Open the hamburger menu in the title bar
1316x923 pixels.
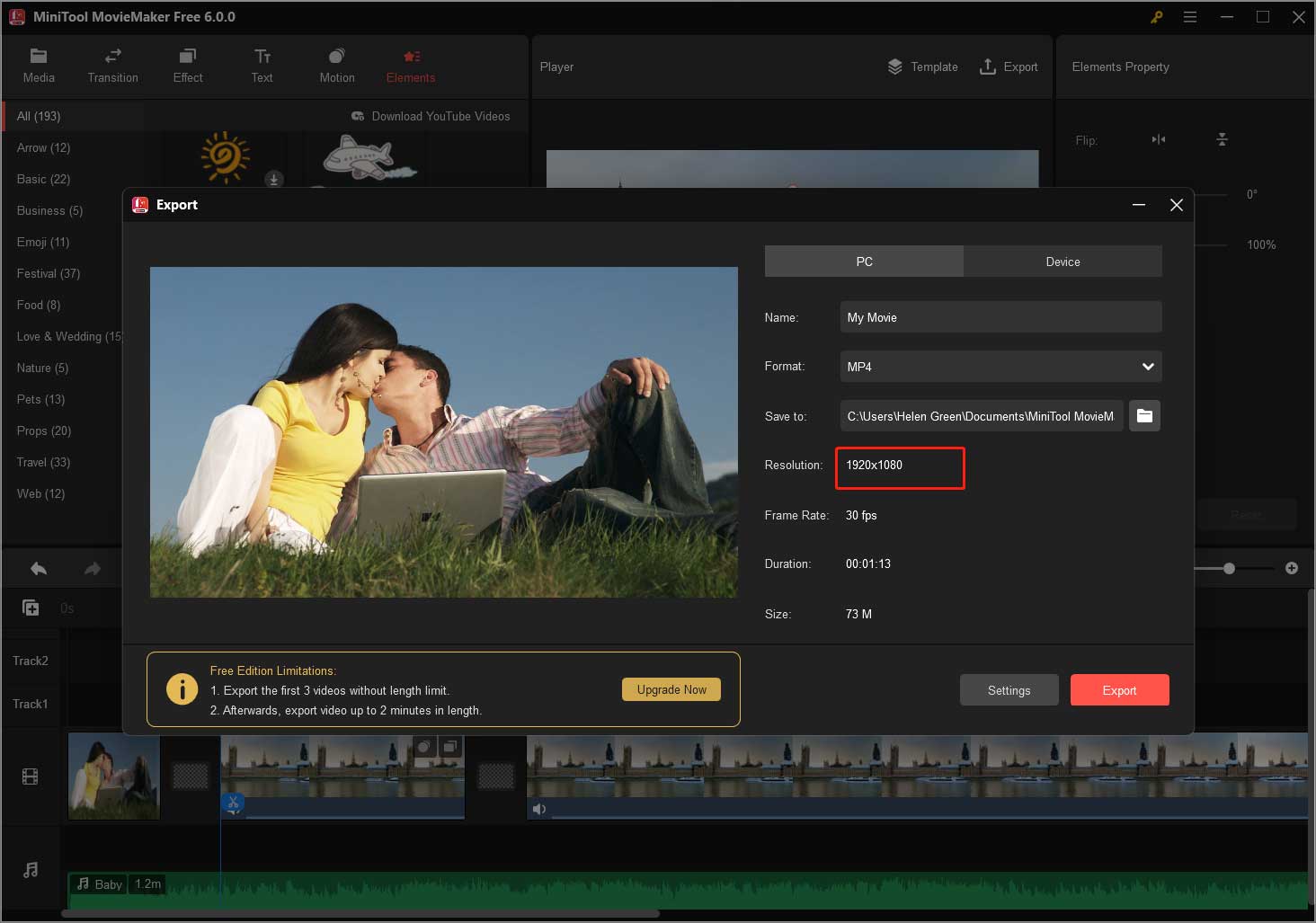(x=1190, y=16)
